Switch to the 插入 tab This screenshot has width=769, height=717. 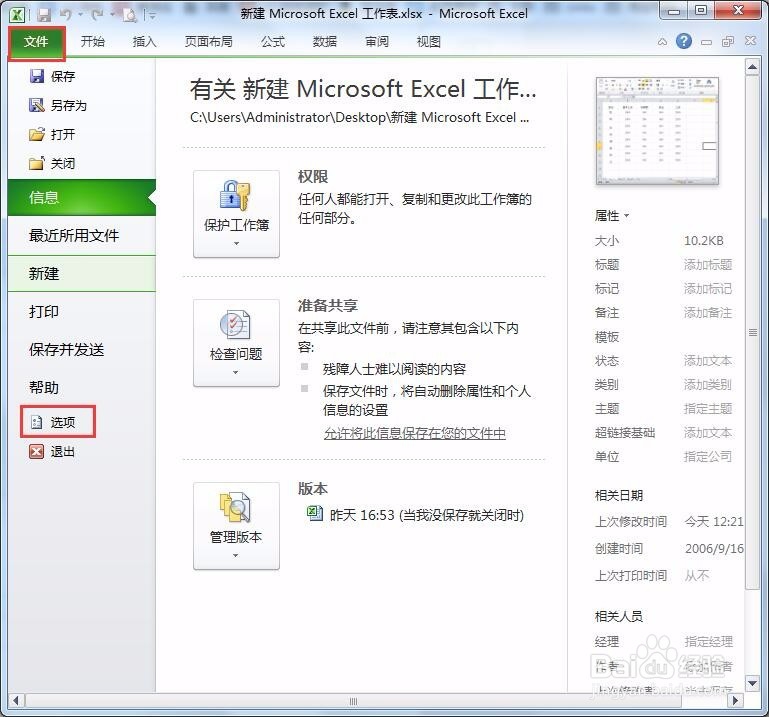tap(144, 42)
